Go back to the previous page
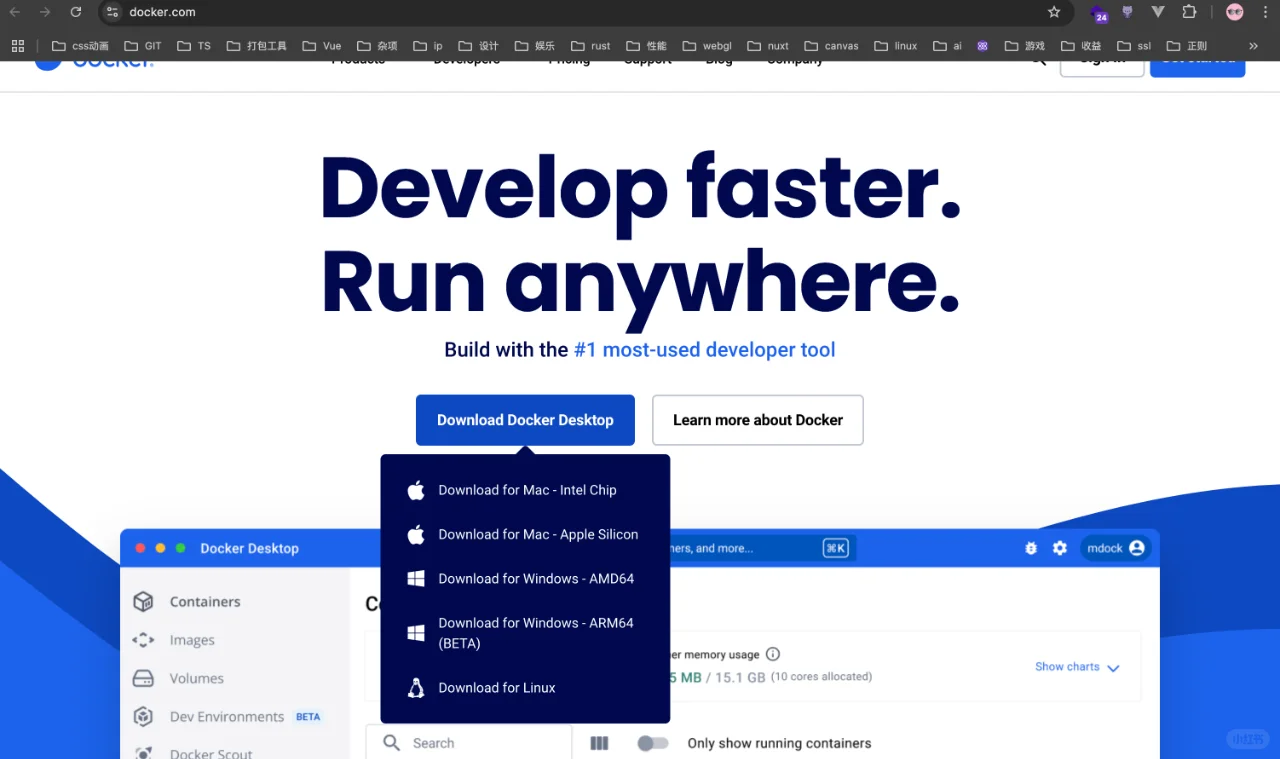The image size is (1280, 759). 14,12
